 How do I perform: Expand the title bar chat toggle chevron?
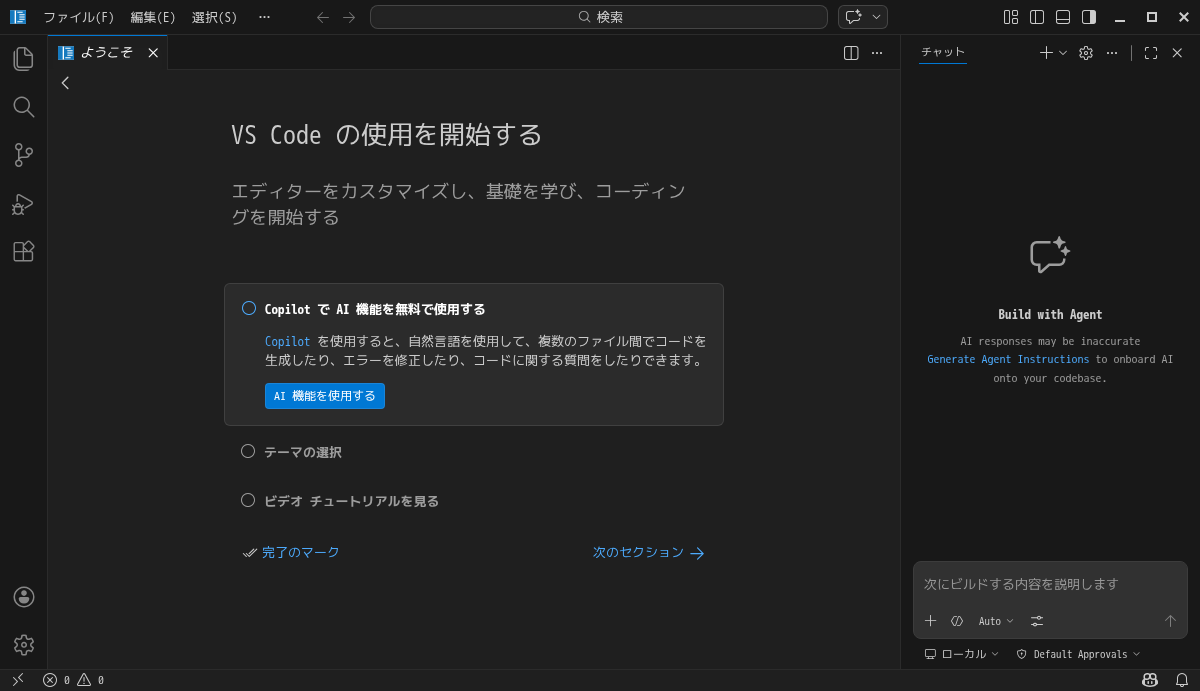coord(877,17)
